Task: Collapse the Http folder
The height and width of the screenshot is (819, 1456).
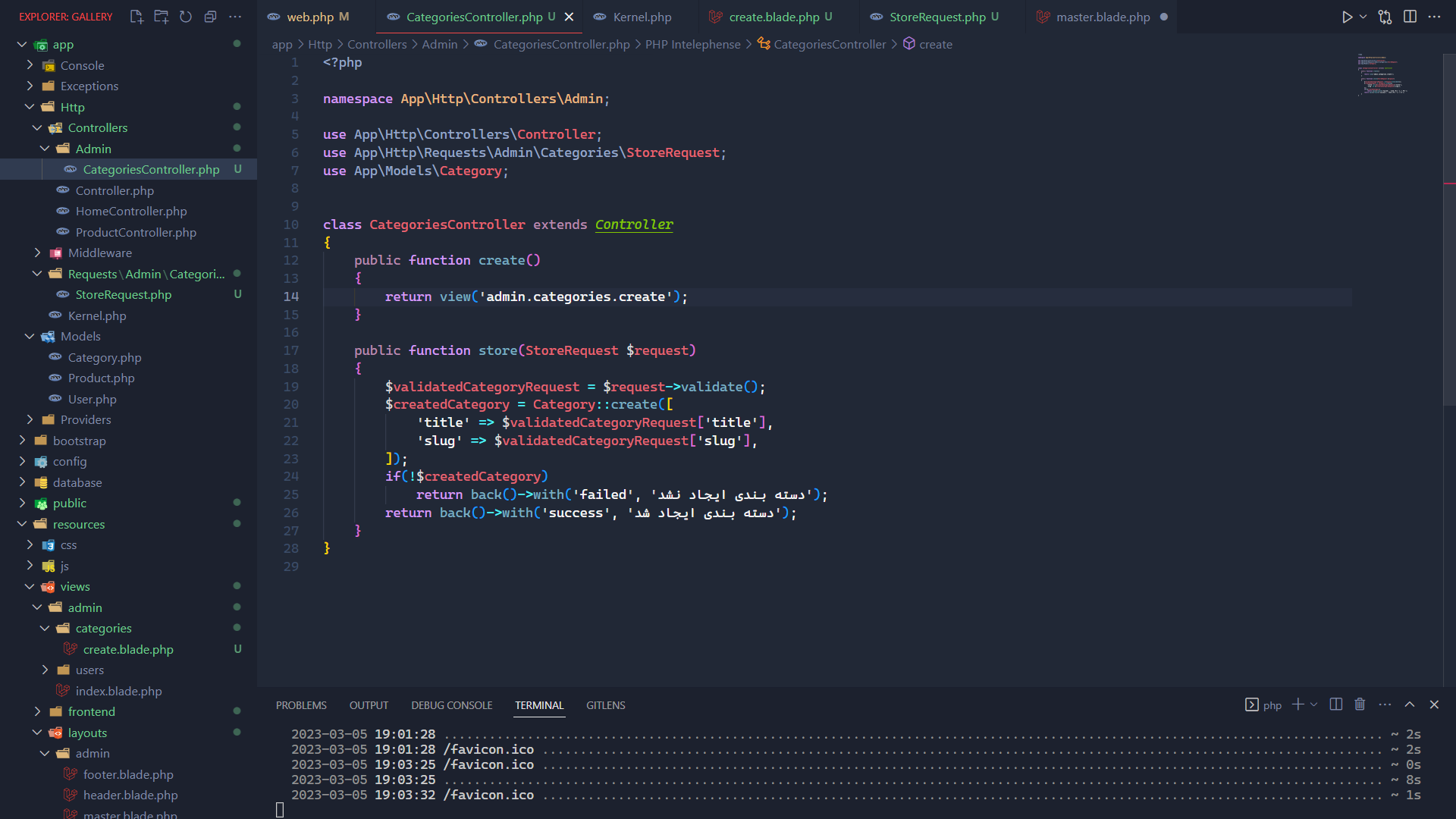Action: (x=30, y=107)
